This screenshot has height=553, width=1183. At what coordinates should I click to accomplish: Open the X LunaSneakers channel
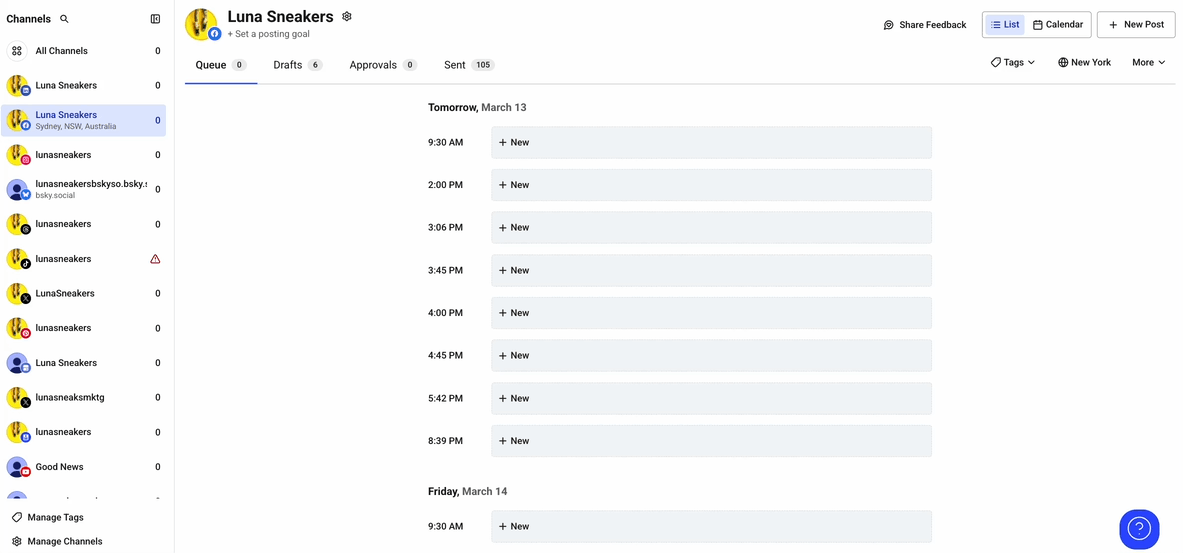(83, 293)
